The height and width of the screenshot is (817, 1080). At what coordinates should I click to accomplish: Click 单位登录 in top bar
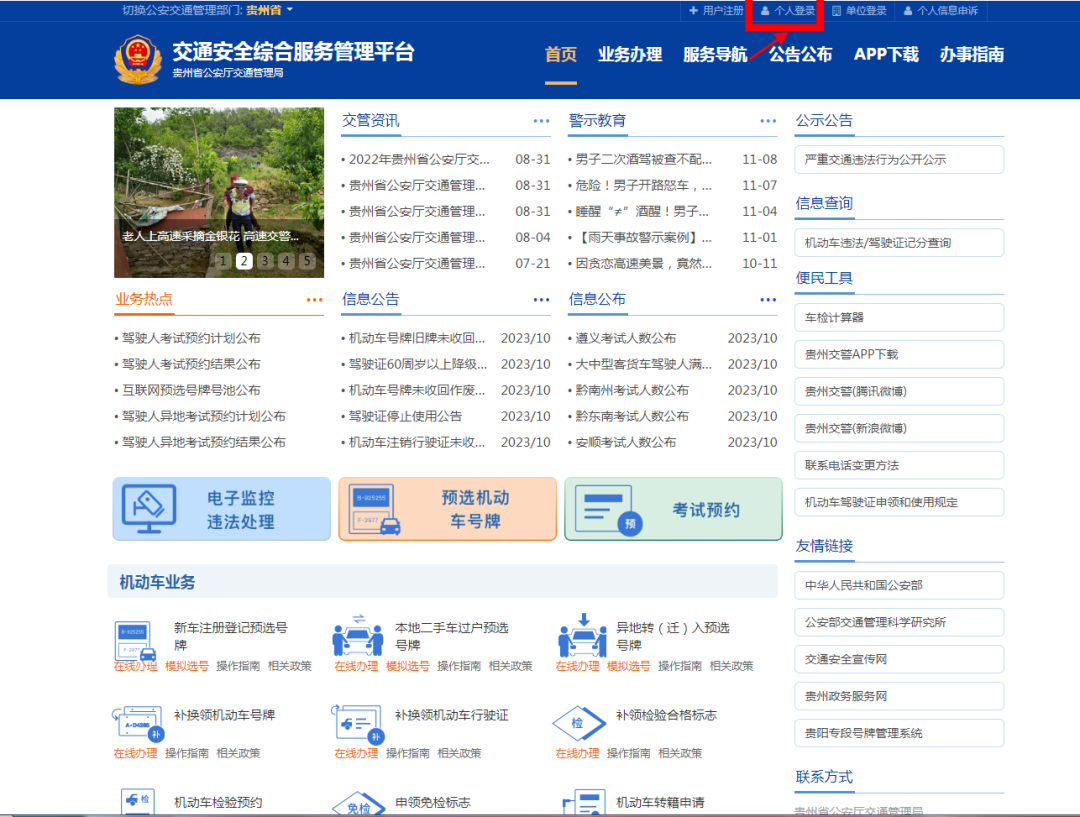pyautogui.click(x=859, y=10)
